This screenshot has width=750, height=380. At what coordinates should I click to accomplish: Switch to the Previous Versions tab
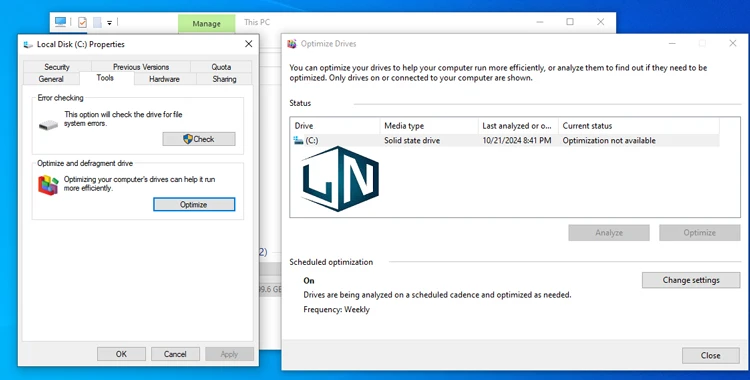point(141,67)
